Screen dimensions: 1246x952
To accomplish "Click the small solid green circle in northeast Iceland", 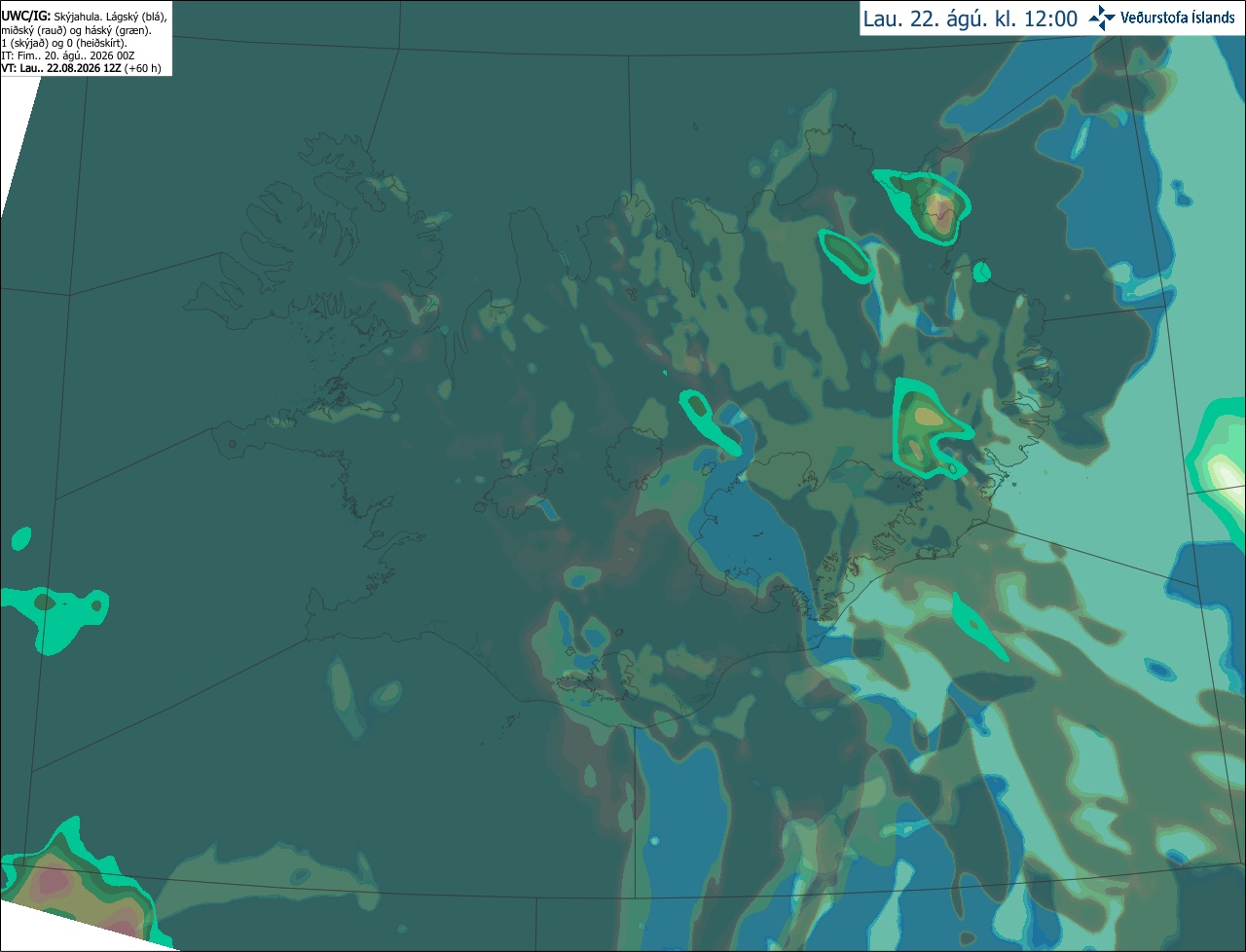I will (981, 272).
